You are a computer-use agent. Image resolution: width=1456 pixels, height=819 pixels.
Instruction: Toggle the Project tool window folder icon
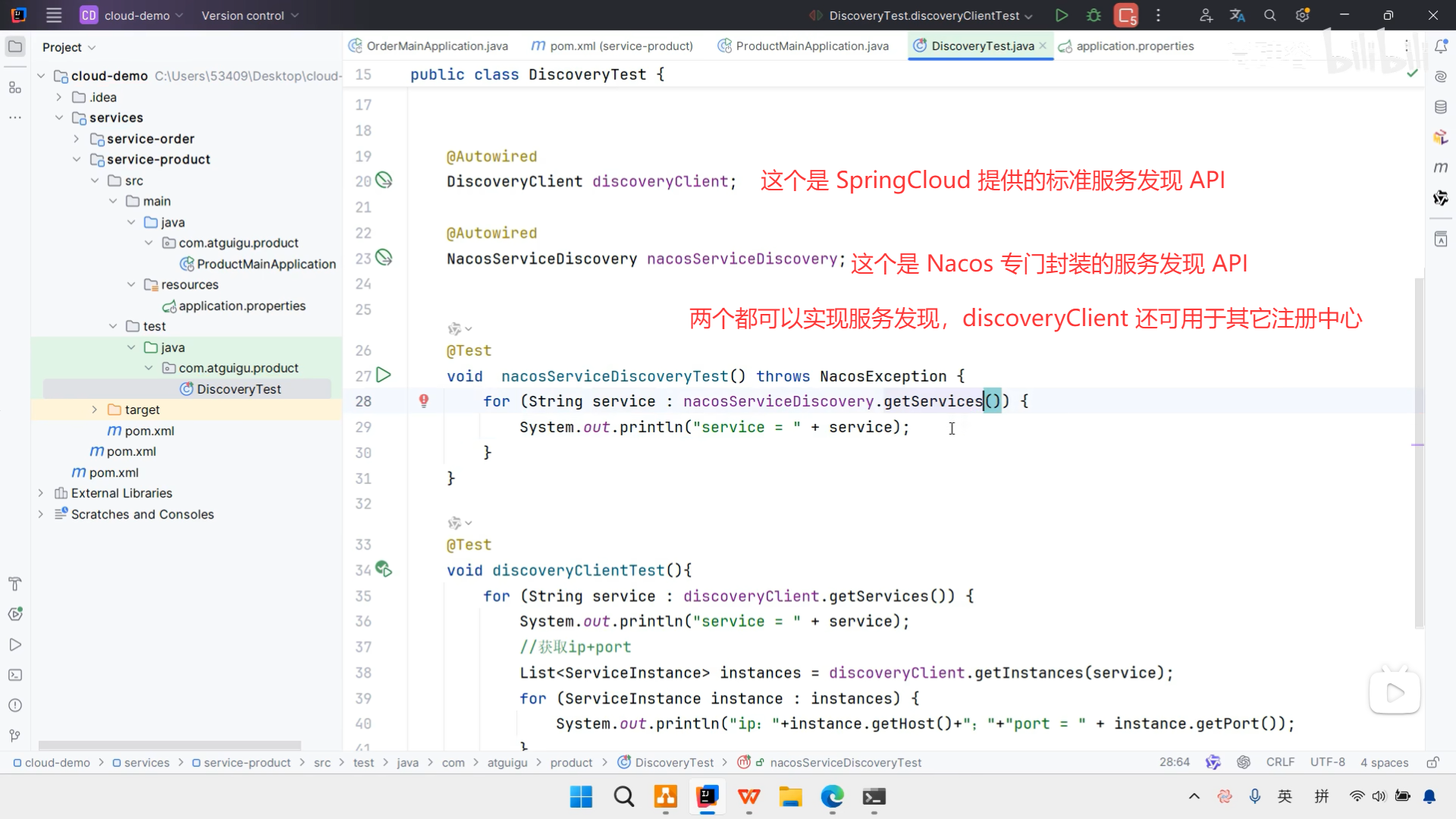pos(15,47)
